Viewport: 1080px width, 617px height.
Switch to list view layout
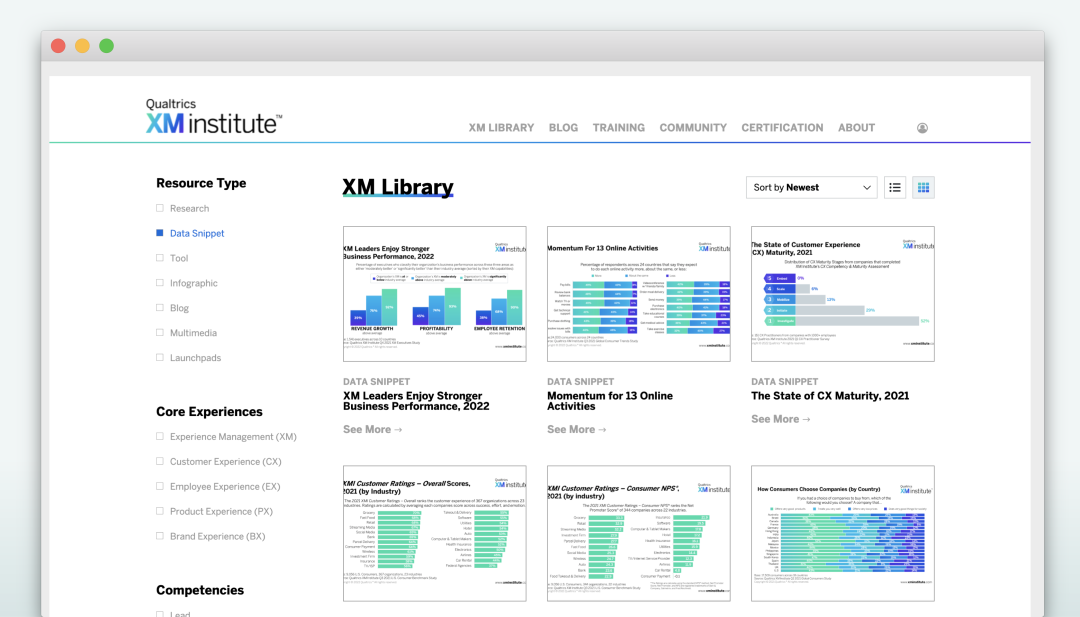tap(895, 187)
